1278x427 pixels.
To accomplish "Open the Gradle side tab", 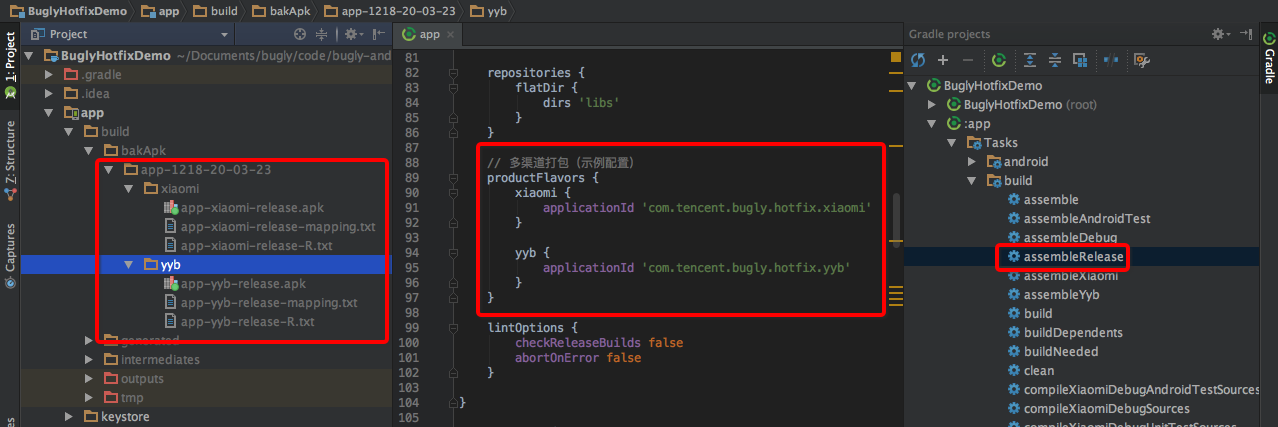I will click(x=1268, y=60).
